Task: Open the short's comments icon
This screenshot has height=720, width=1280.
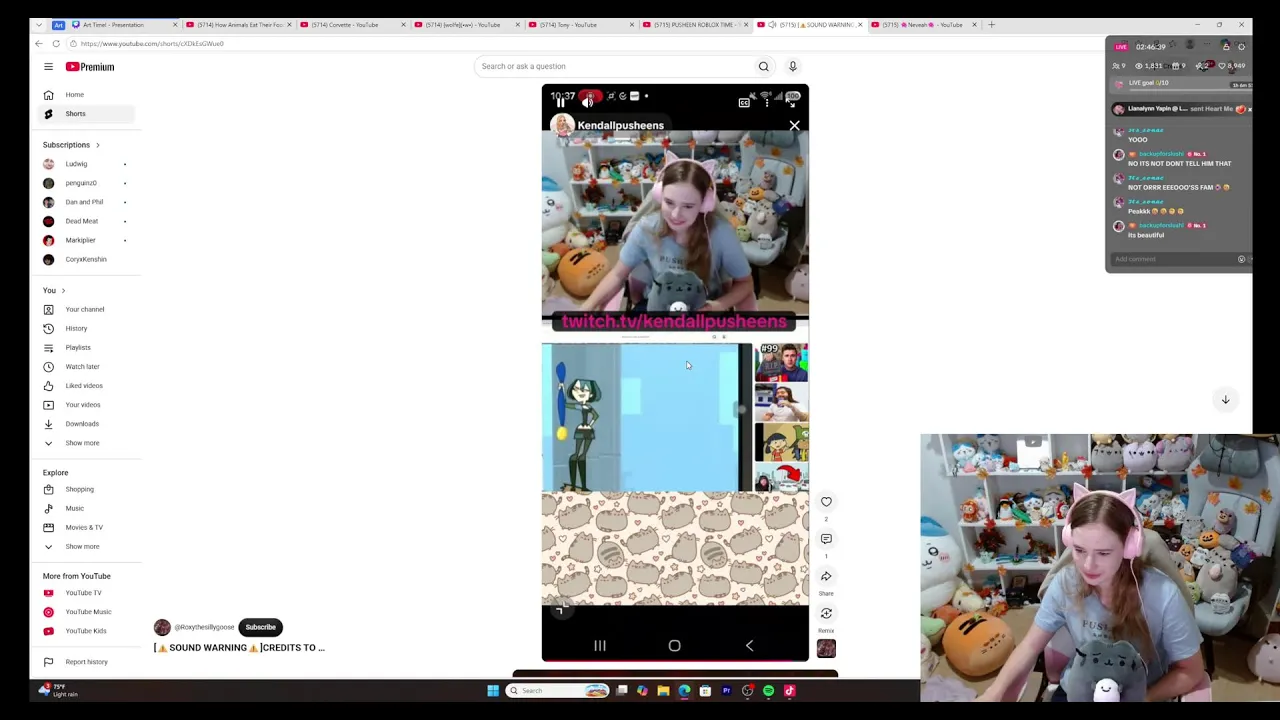Action: pos(826,539)
